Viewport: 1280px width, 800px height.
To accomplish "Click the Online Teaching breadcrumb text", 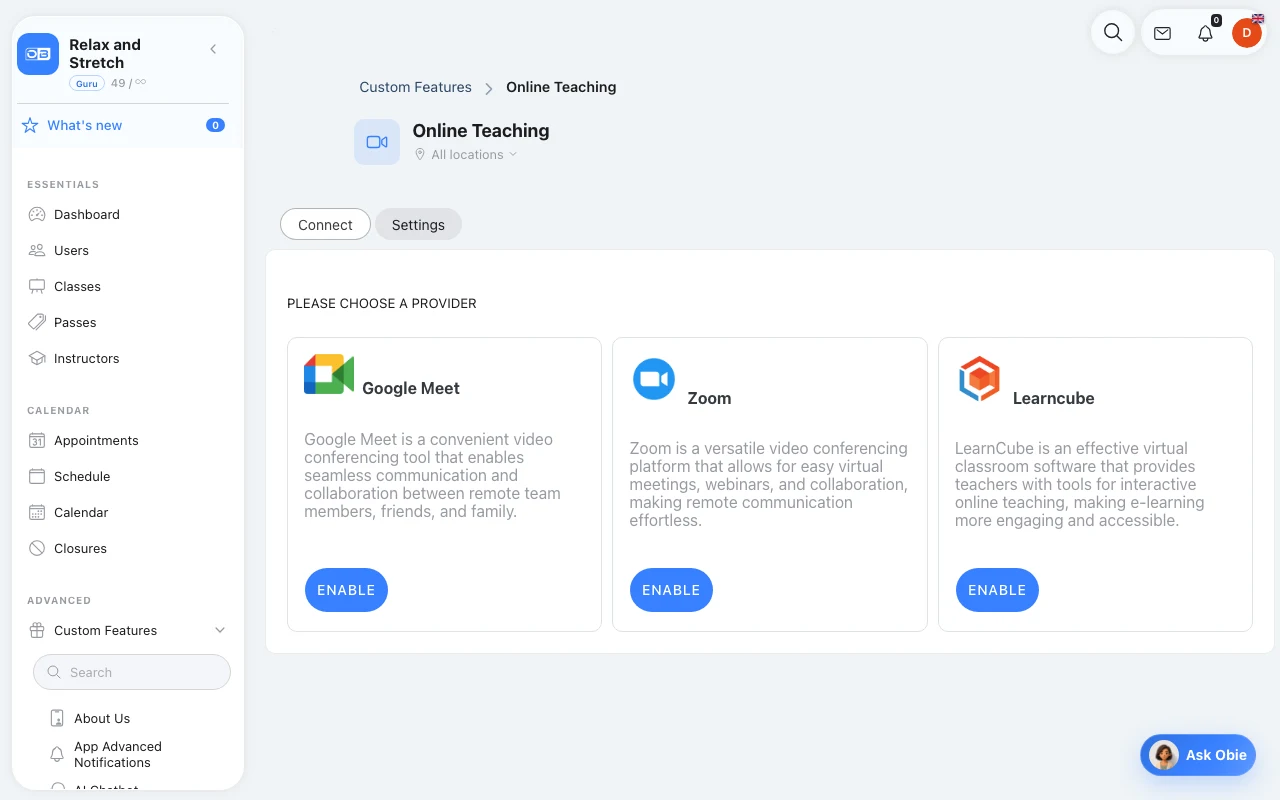I will coord(561,87).
